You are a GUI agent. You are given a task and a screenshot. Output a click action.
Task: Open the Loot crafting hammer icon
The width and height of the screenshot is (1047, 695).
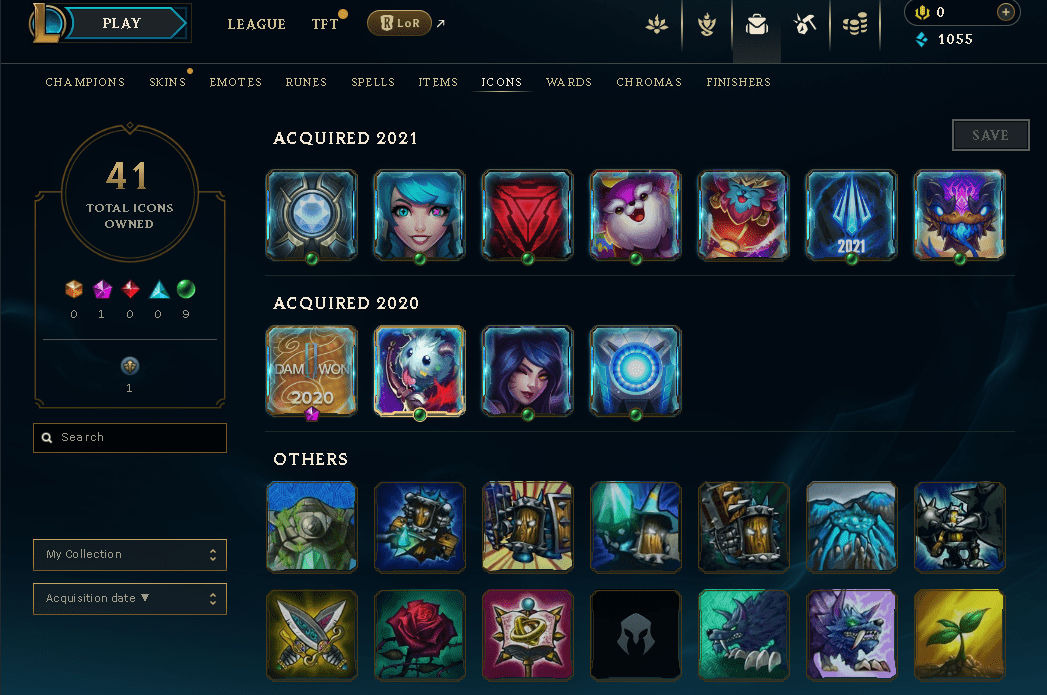805,25
